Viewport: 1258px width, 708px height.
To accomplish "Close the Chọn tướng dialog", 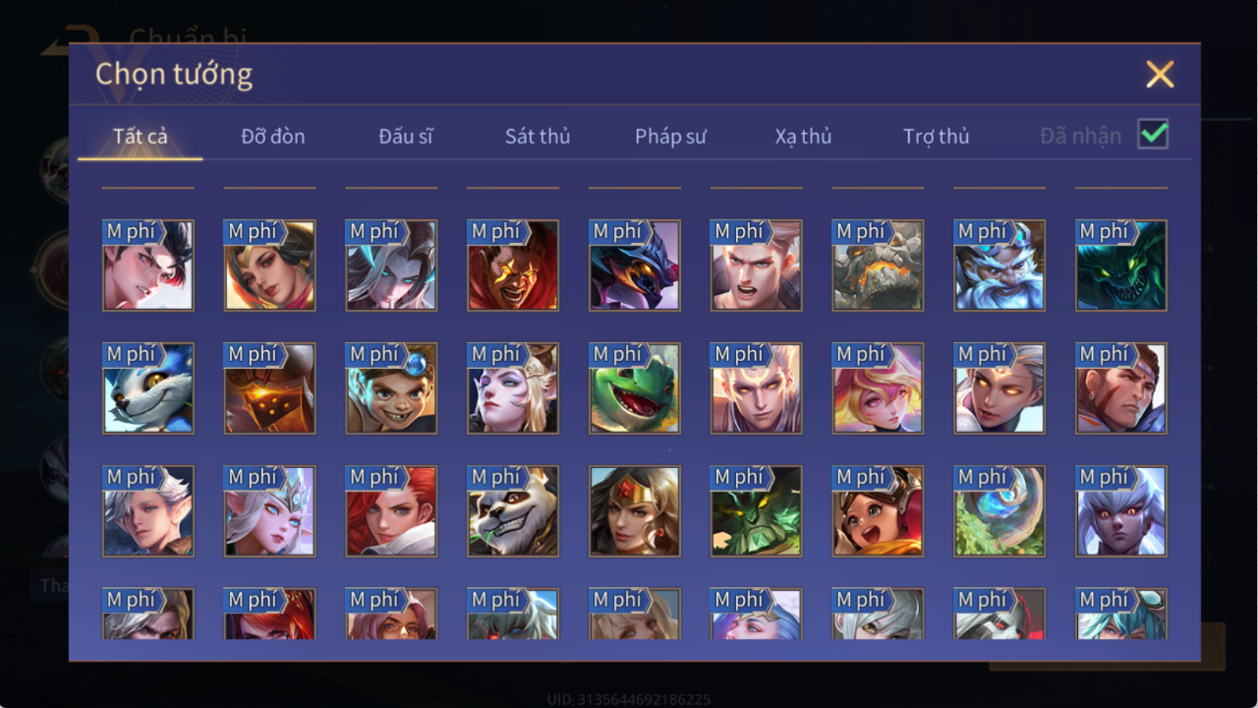I will click(x=1160, y=74).
